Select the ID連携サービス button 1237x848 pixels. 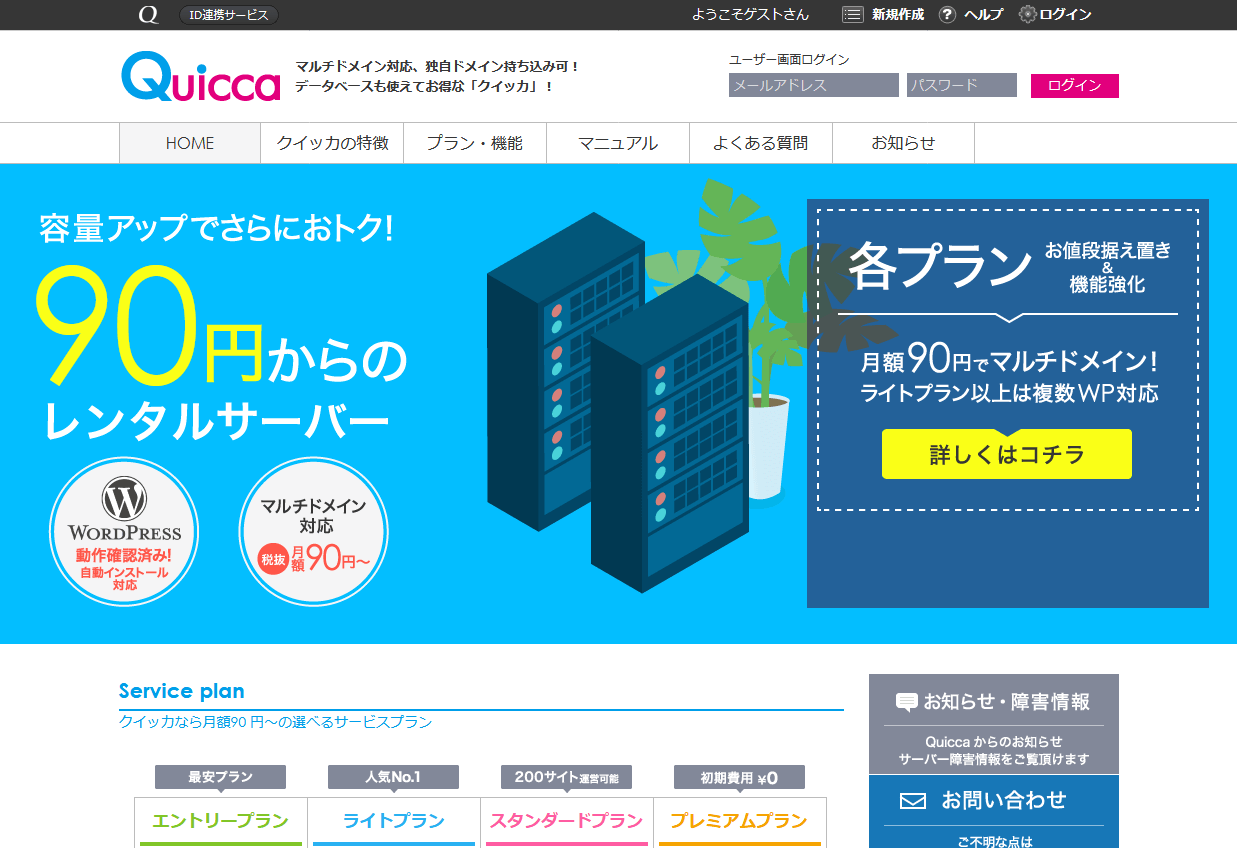point(229,15)
